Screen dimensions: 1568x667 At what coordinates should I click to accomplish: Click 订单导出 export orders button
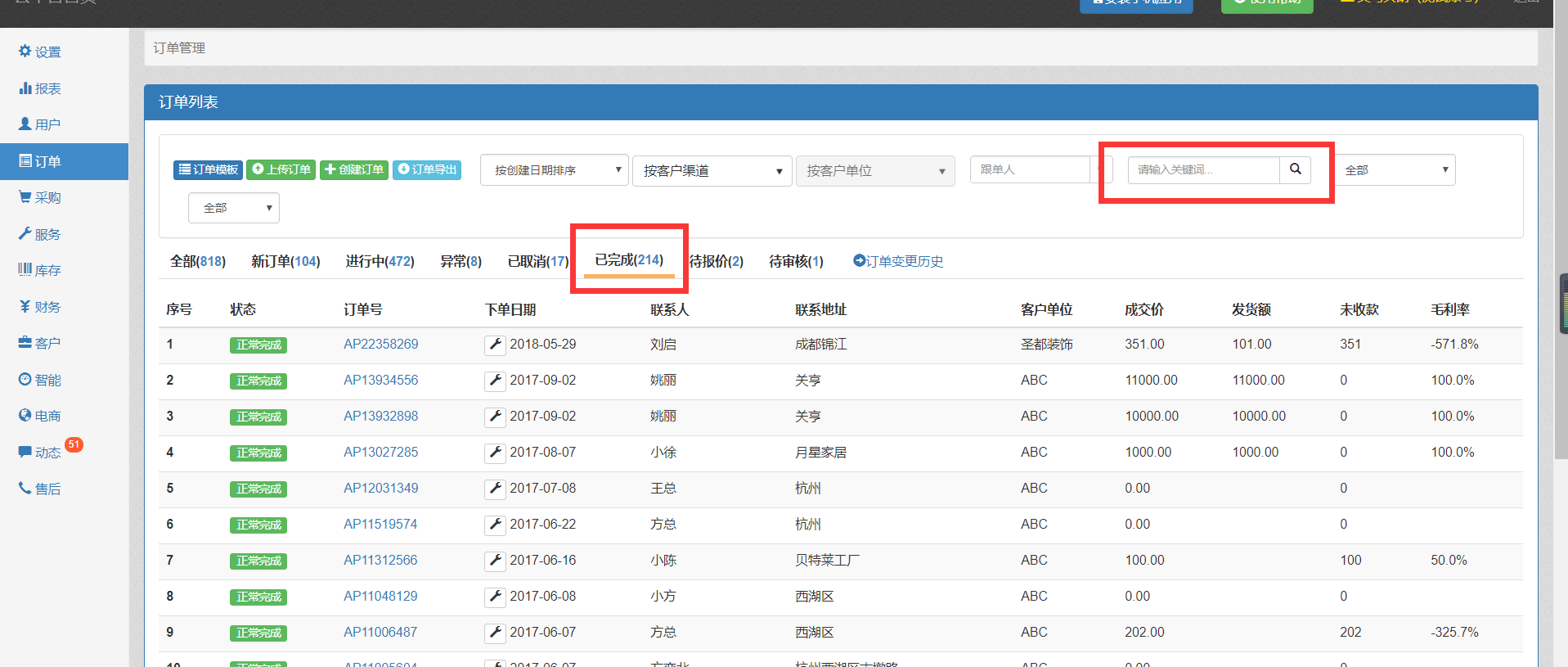(427, 169)
